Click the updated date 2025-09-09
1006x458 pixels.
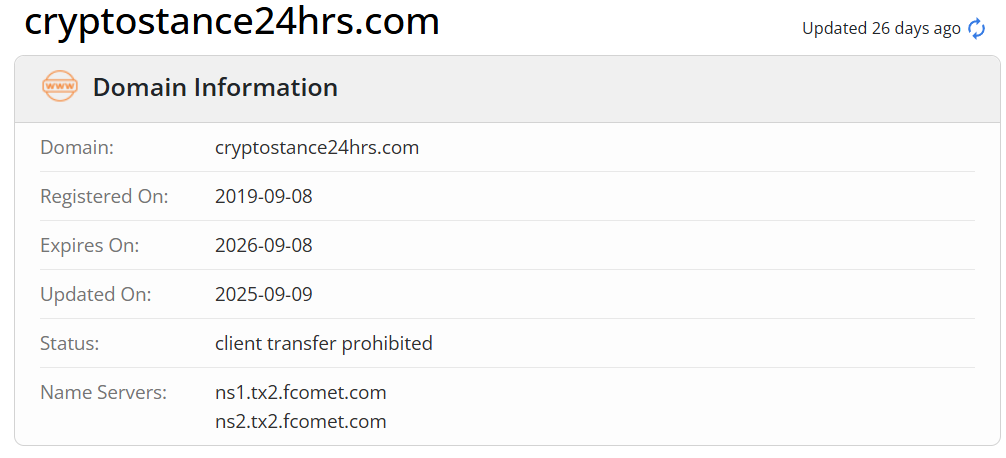pyautogui.click(x=263, y=294)
